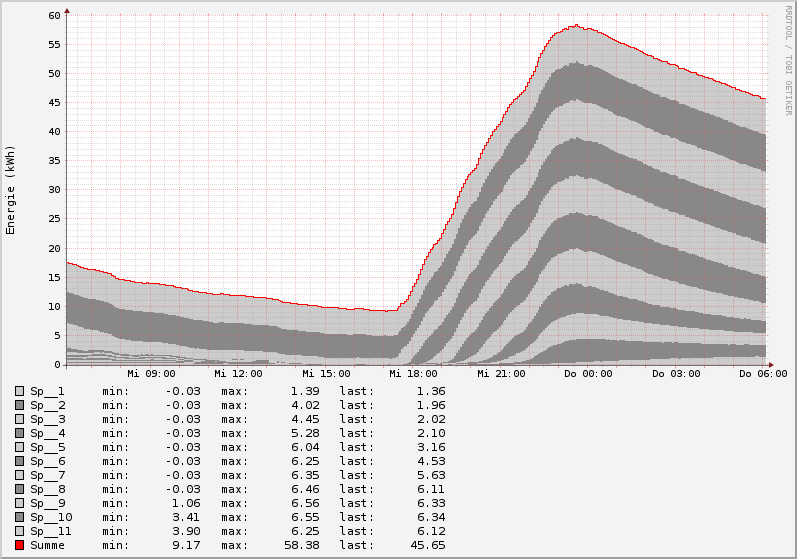This screenshot has width=797, height=559.
Task: Select the Sp__8 legend color square
Action: tap(19, 489)
